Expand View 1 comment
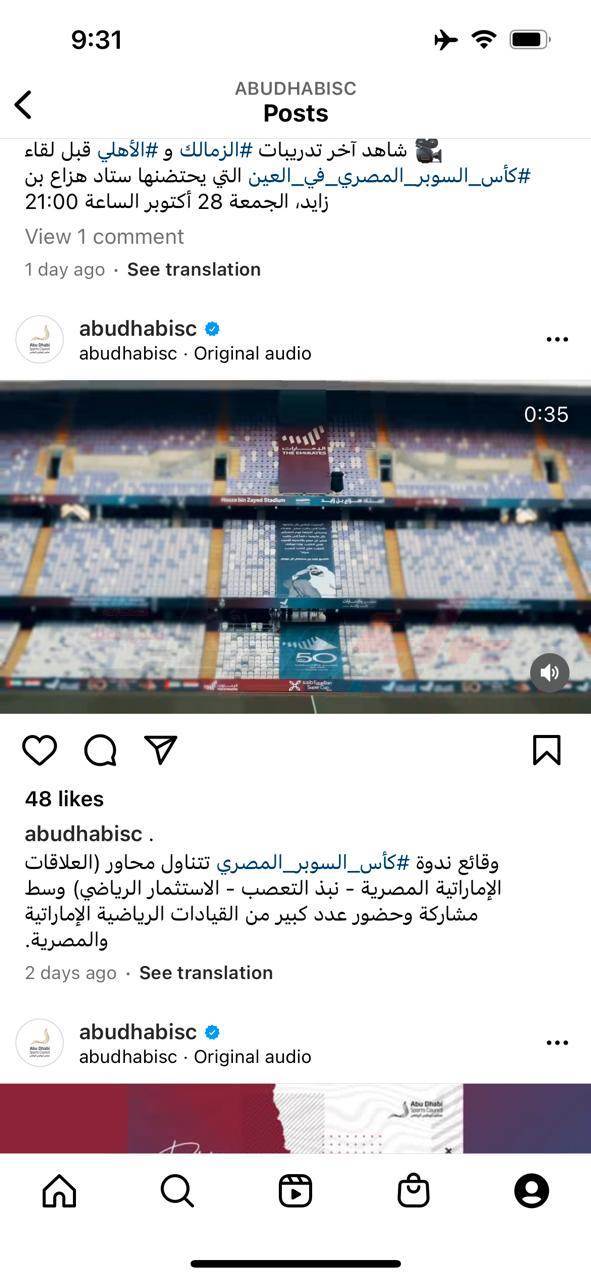Screen dimensions: 591x1280 point(104,236)
